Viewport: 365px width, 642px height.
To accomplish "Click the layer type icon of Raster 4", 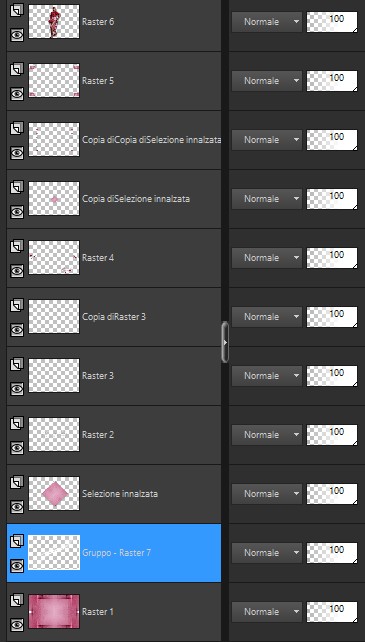I will [x=16, y=246].
